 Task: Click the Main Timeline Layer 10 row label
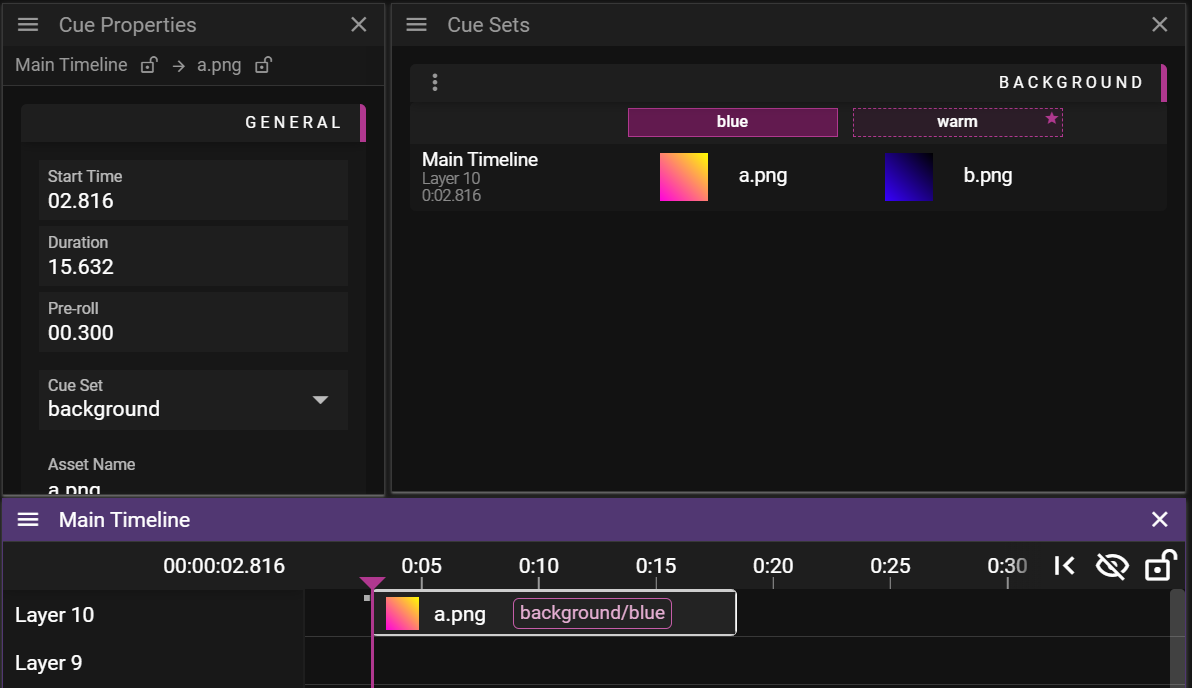pyautogui.click(x=480, y=177)
